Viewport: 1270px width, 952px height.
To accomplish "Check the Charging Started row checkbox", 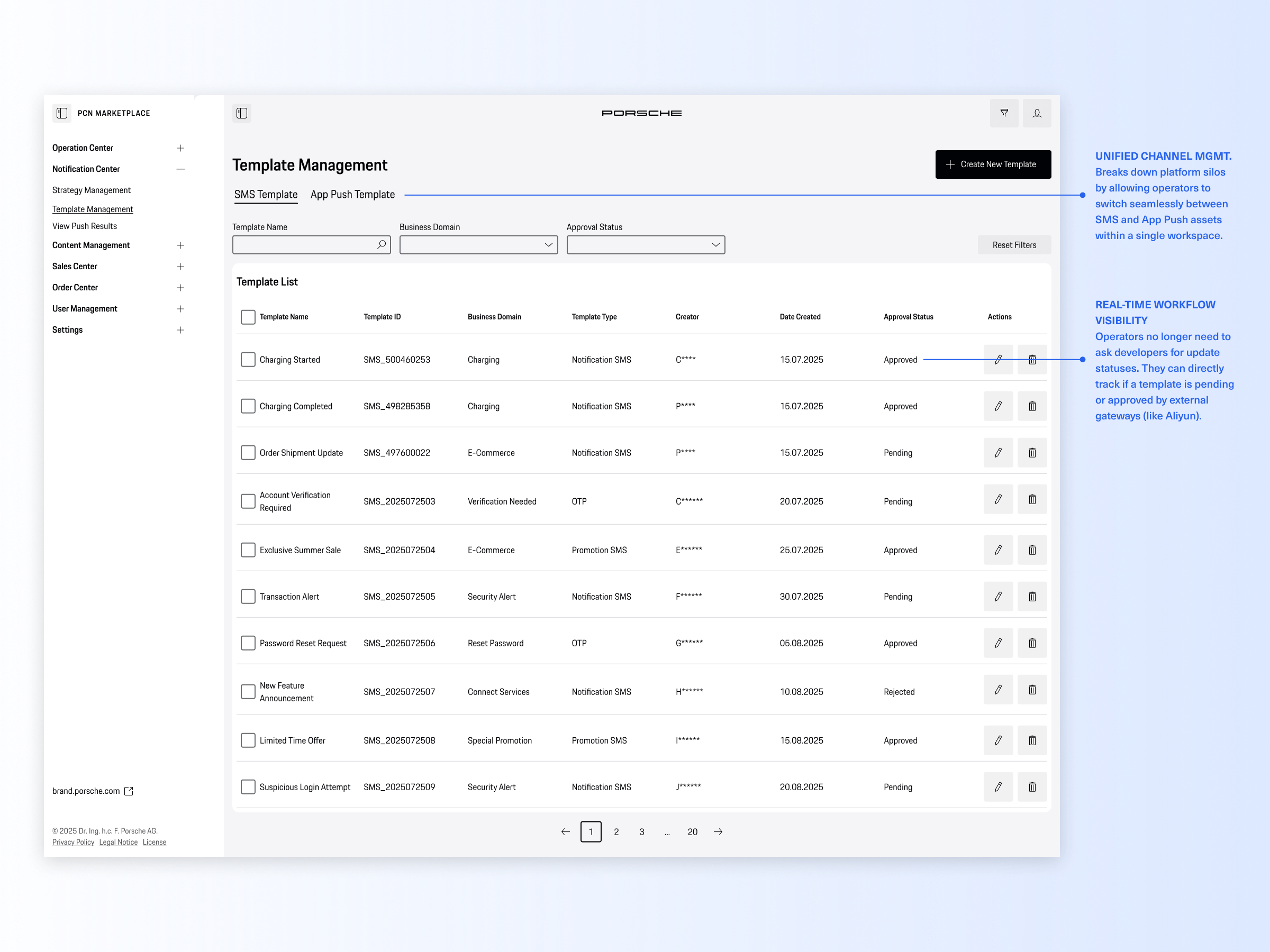I will (248, 360).
